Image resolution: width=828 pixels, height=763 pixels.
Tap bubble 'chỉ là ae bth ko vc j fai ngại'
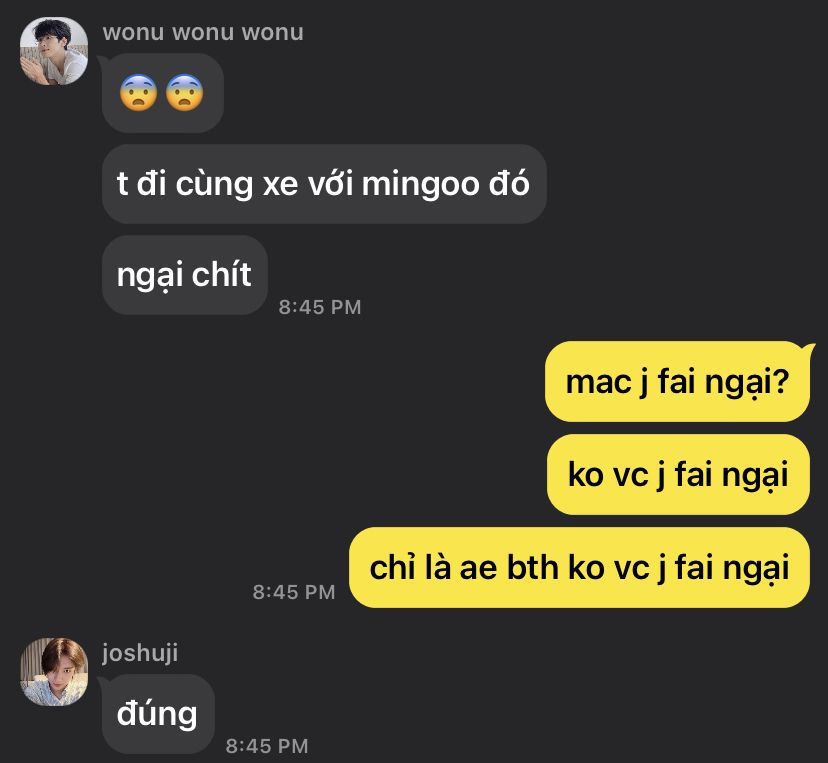pos(579,567)
